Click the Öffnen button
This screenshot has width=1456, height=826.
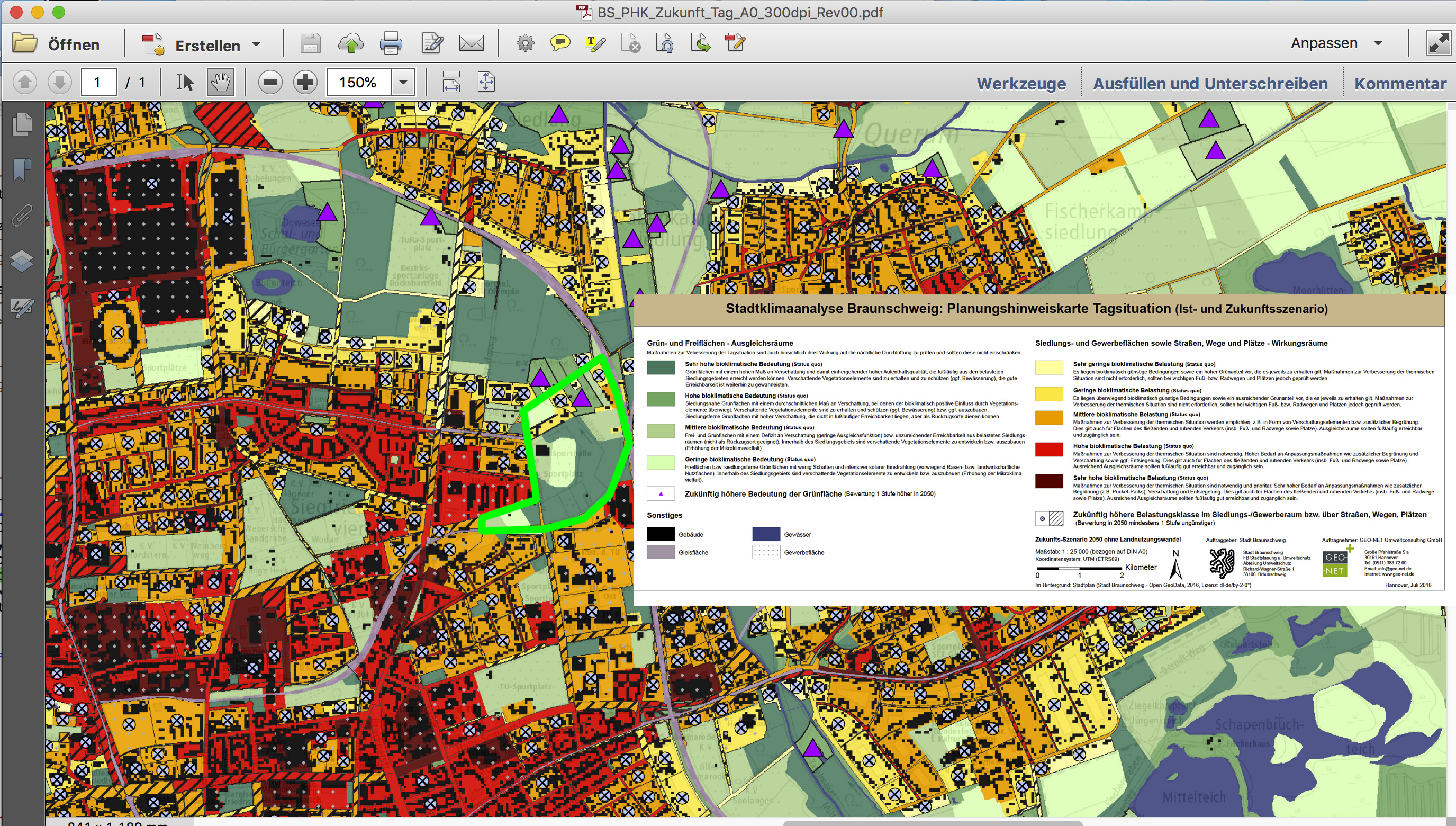(x=57, y=44)
